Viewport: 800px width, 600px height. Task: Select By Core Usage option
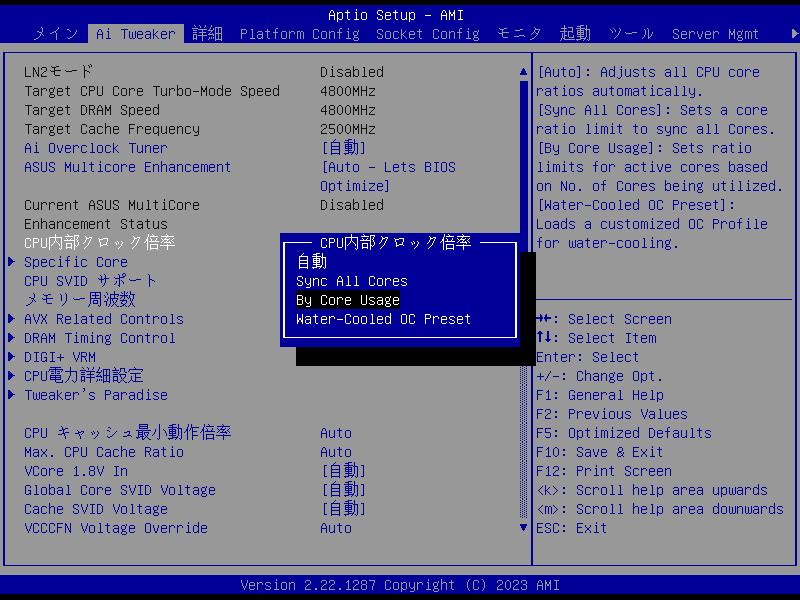347,300
